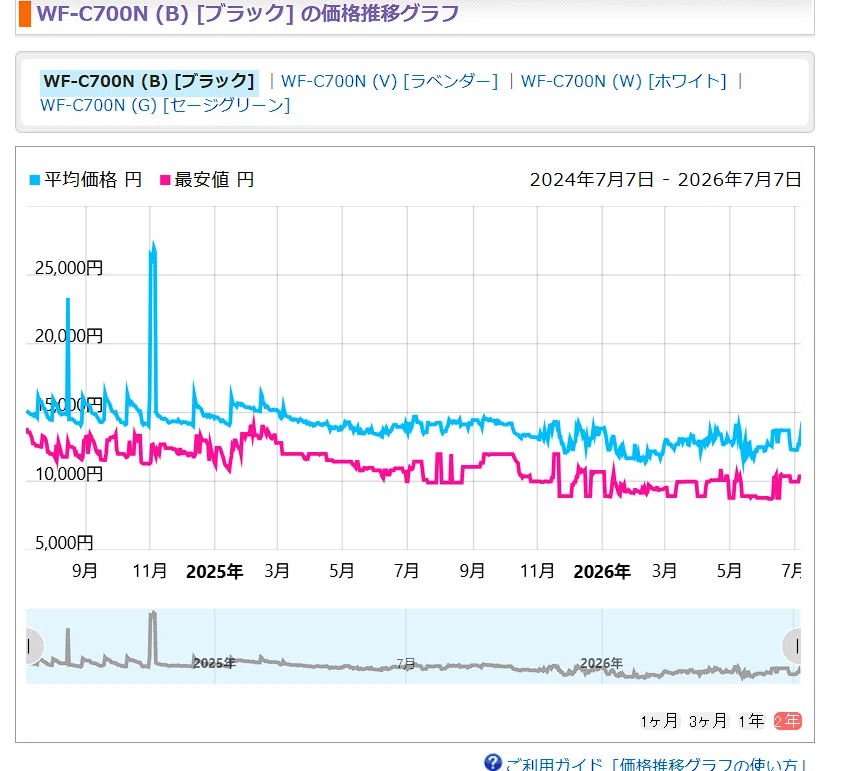Open the 価格推移グラフの使い方 guide link
843x771 pixels.
(657, 764)
